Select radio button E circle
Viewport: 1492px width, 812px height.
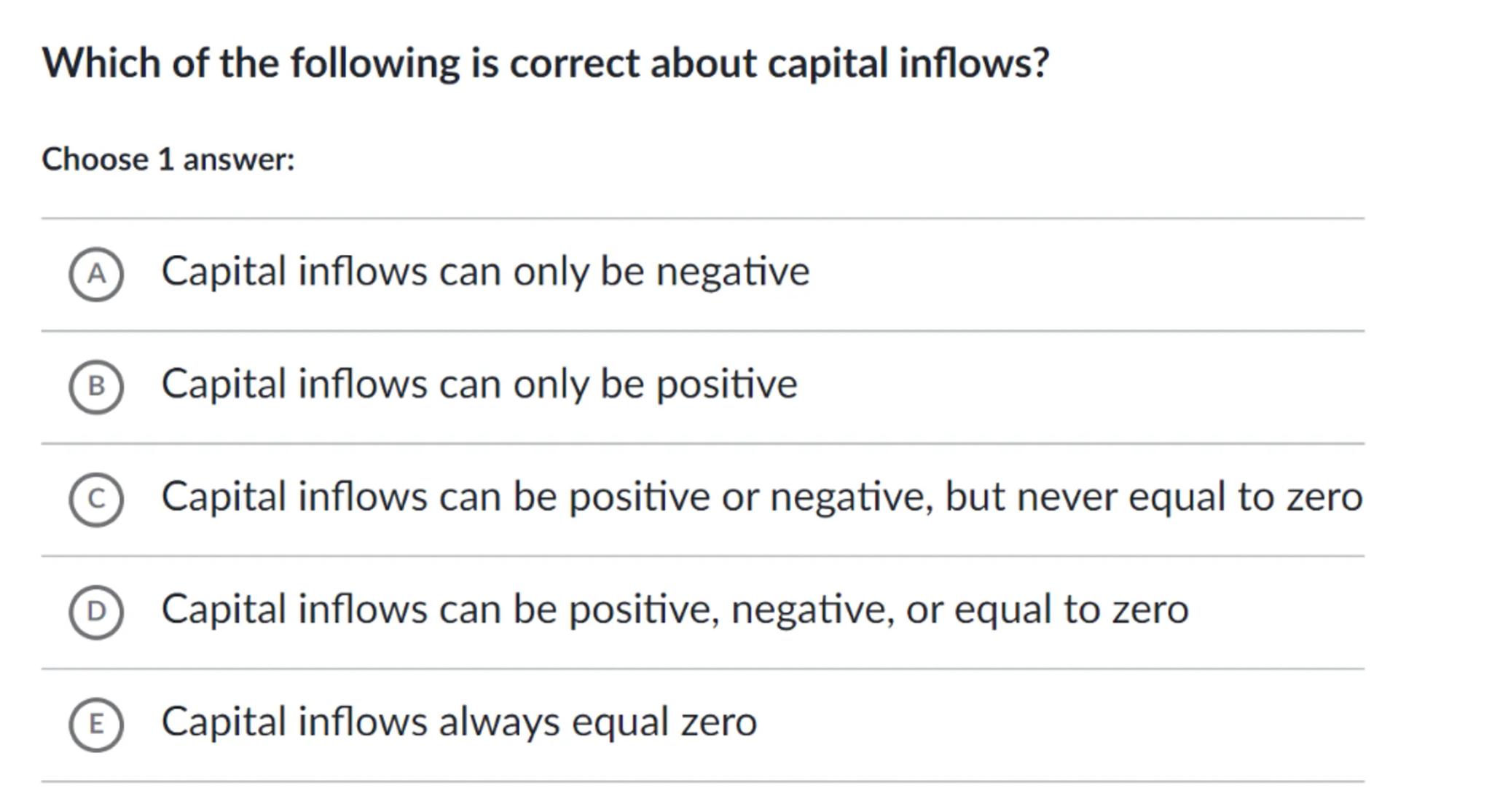[x=96, y=725]
